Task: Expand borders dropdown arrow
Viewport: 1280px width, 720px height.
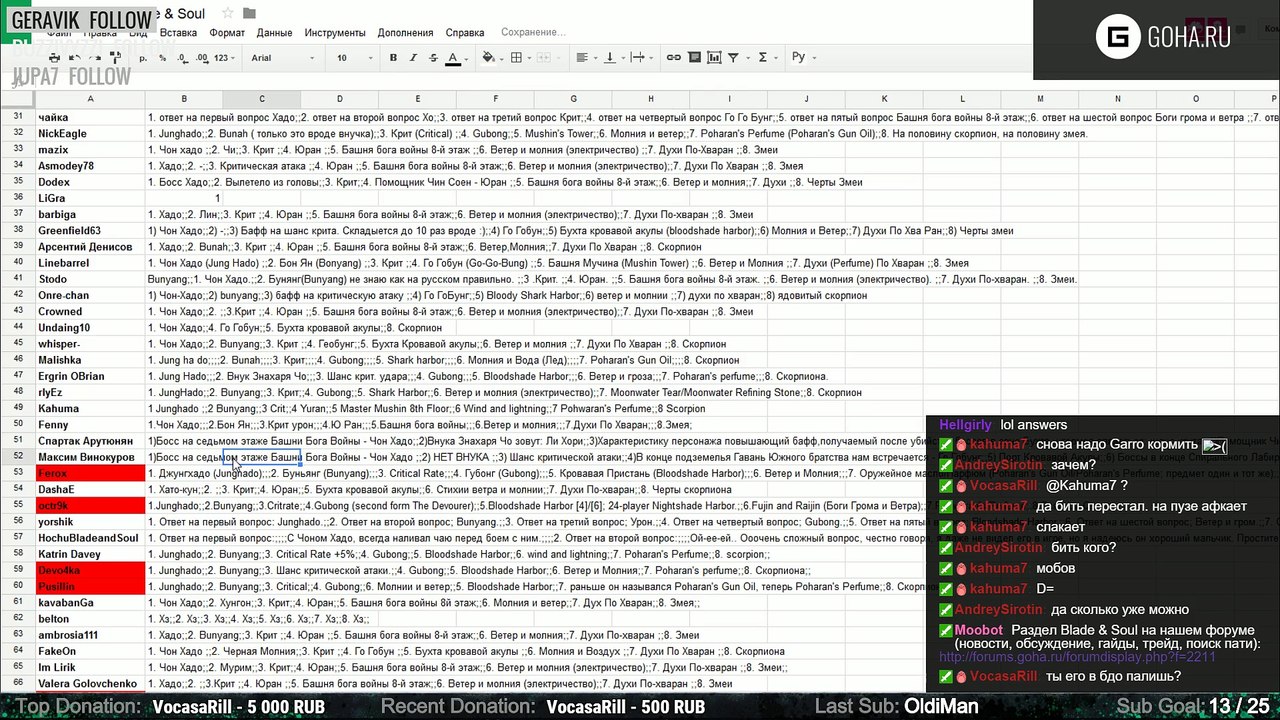Action: (529, 58)
